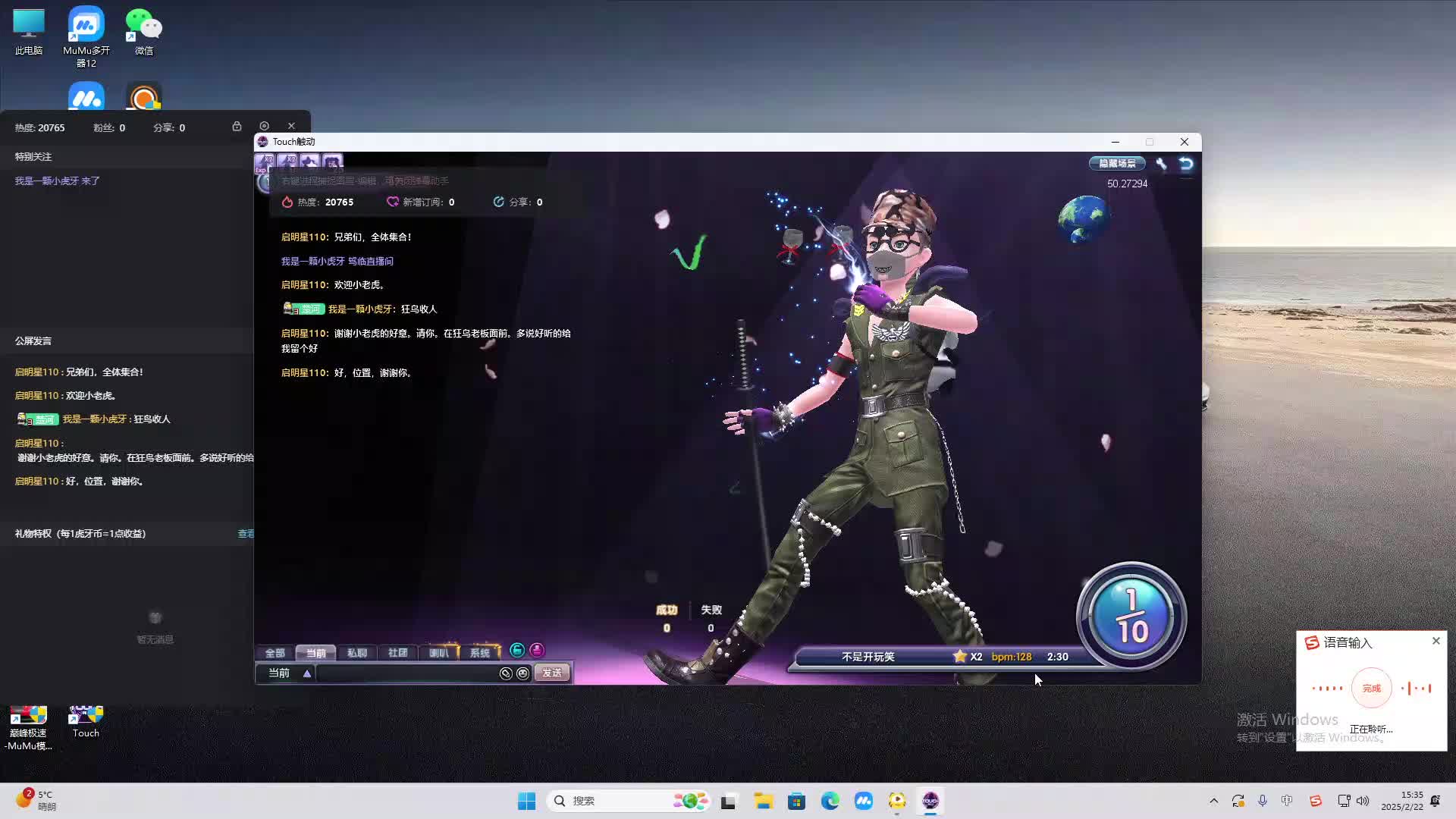The image size is (1456, 819).
Task: Expand hidden system tray icons chevron
Action: click(x=1213, y=801)
